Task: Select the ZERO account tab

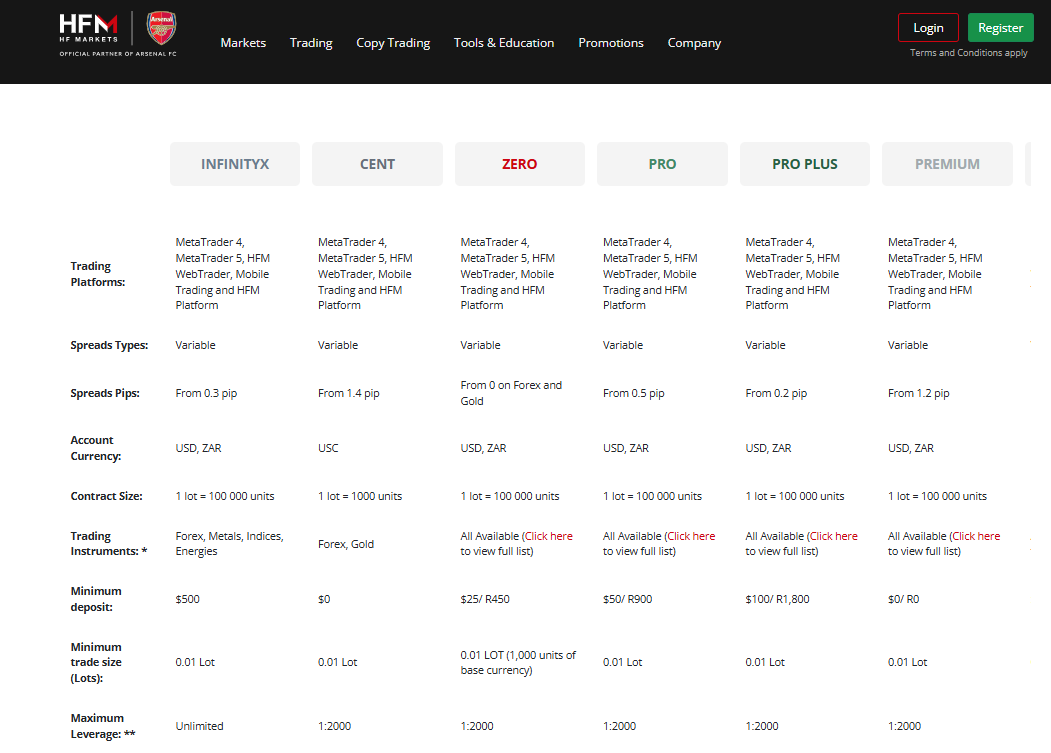Action: [519, 164]
